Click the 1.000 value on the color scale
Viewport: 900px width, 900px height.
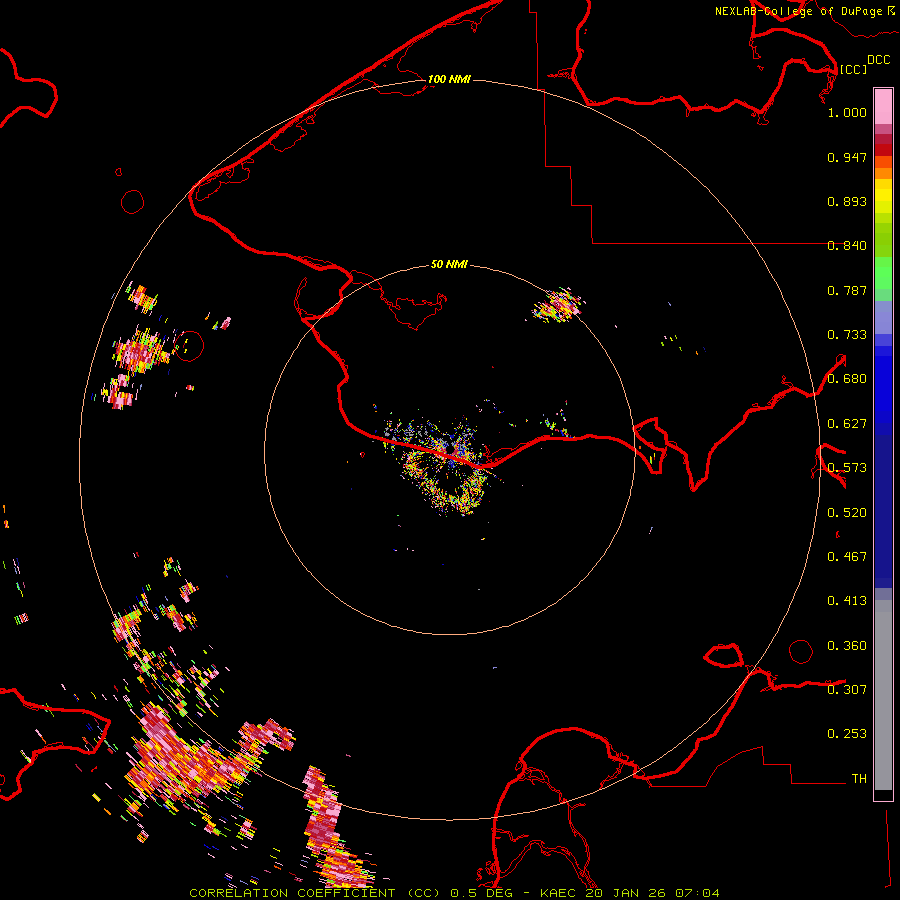pyautogui.click(x=847, y=113)
